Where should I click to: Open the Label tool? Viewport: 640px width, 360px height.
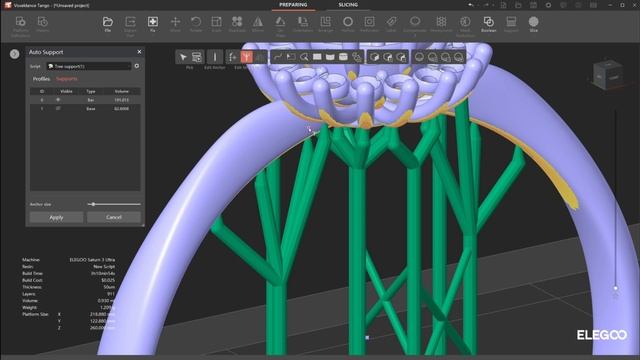click(x=391, y=24)
